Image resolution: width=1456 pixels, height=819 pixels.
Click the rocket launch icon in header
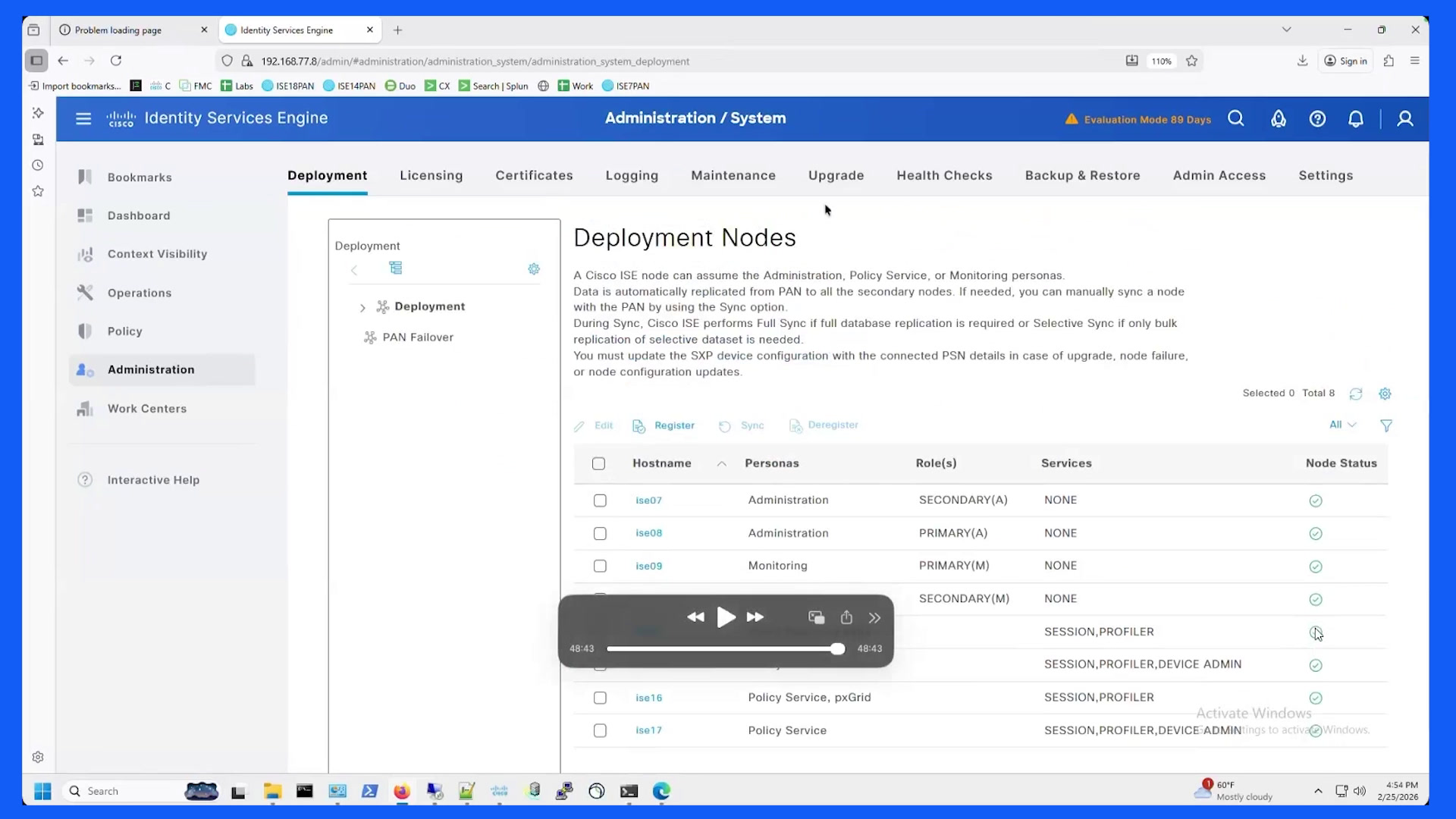click(x=1279, y=119)
